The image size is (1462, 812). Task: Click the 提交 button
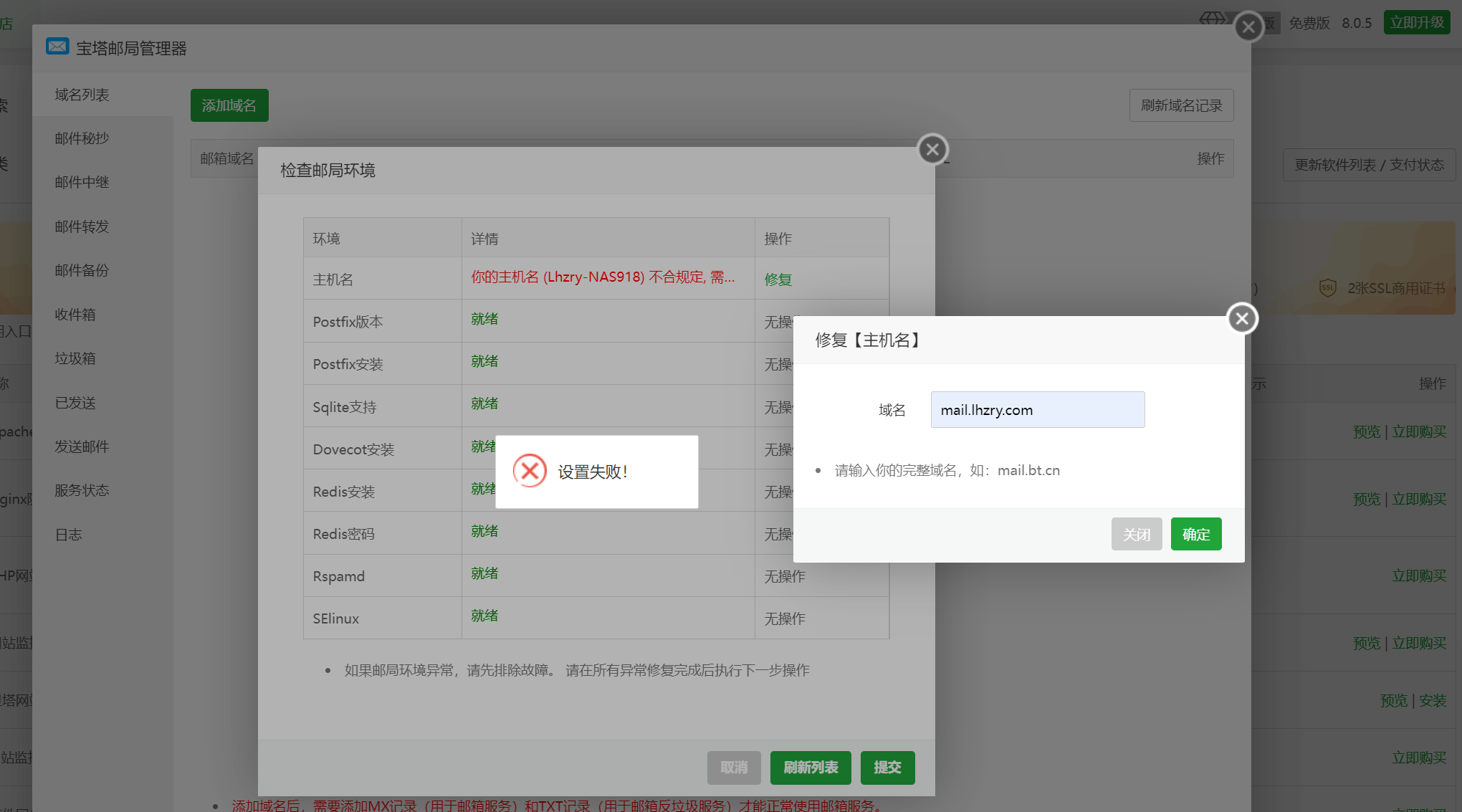point(887,768)
